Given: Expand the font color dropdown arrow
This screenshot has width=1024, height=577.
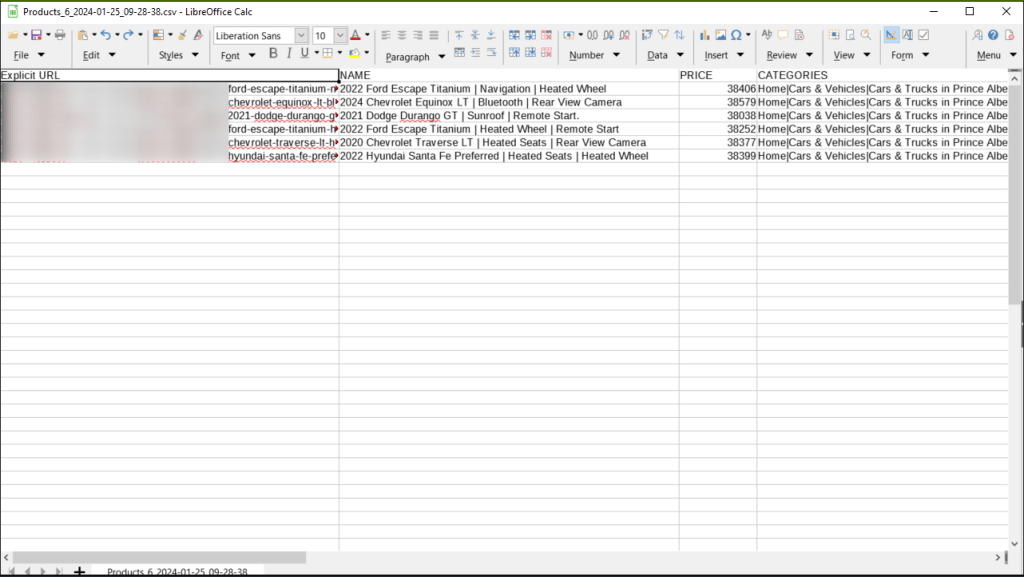Looking at the screenshot, I should 366,35.
